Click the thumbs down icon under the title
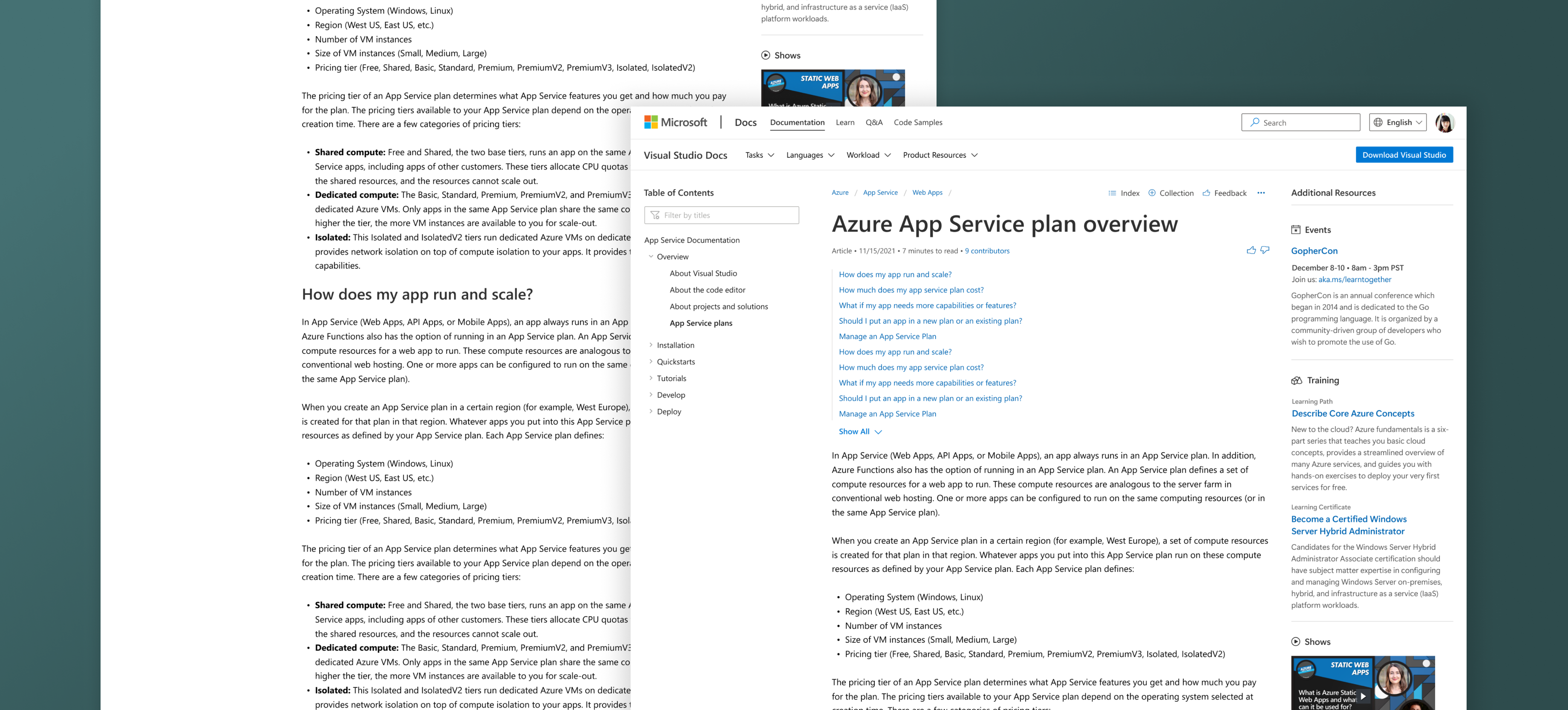Image resolution: width=1568 pixels, height=710 pixels. (1265, 250)
